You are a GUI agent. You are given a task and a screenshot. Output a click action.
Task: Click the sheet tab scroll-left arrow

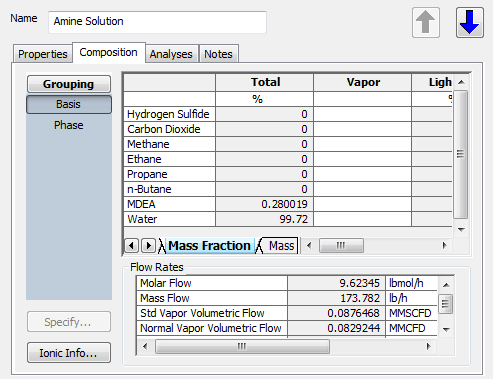coord(131,246)
